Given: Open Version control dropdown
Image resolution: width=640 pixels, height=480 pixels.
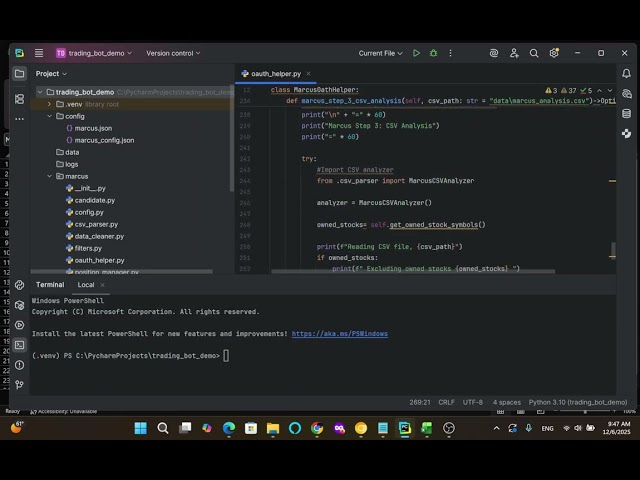Looking at the screenshot, I should click(x=173, y=53).
